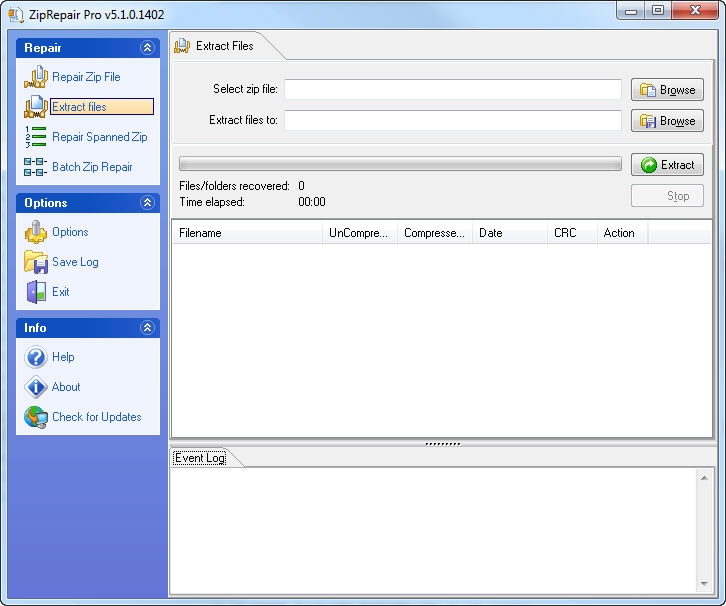Click the Select zip file input field

452,90
